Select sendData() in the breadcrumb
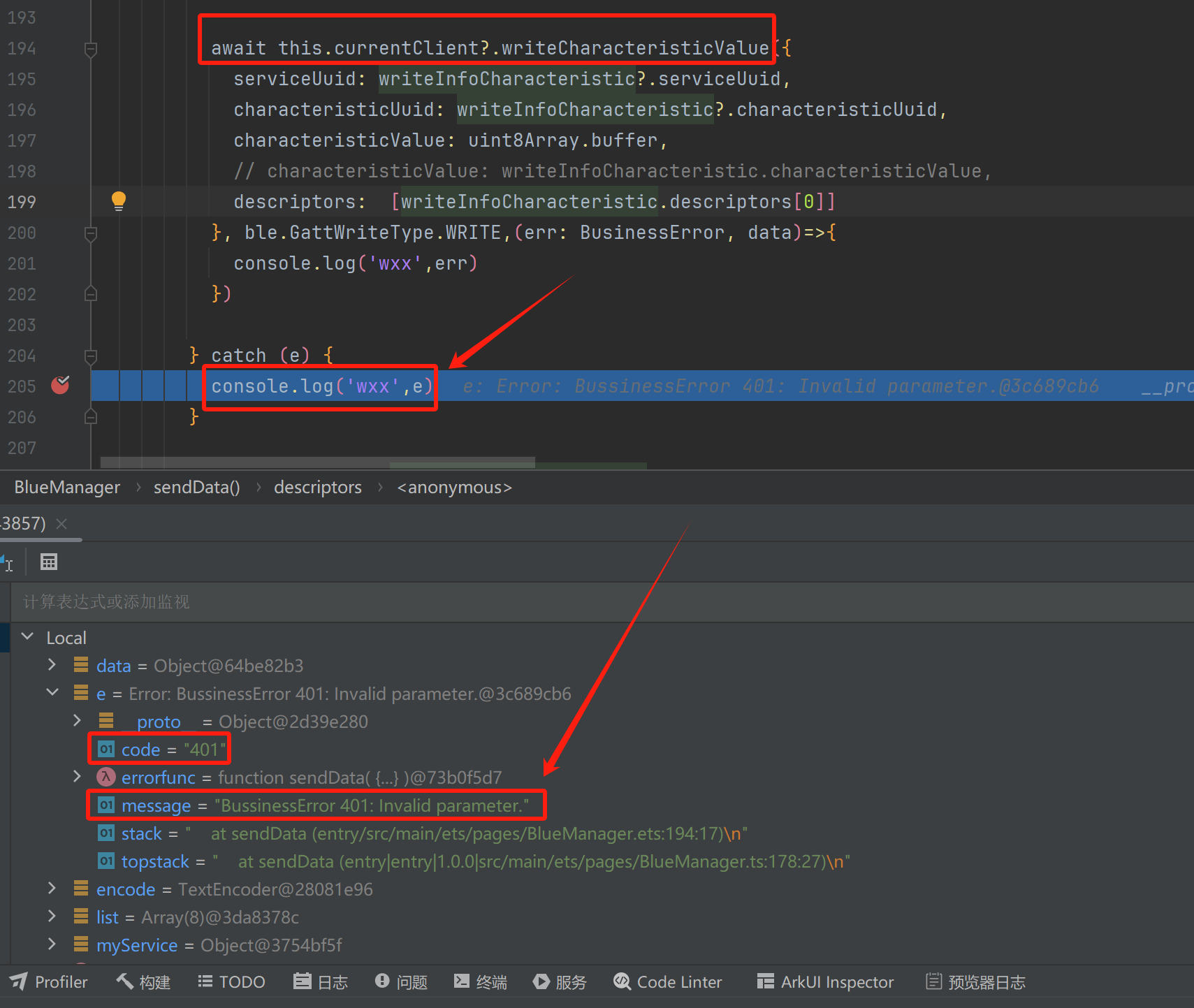This screenshot has height=1008, width=1194. [197, 487]
